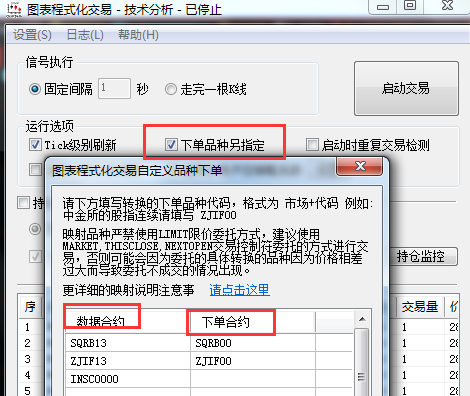
Task: Click the interval seconds input field
Action: point(114,89)
